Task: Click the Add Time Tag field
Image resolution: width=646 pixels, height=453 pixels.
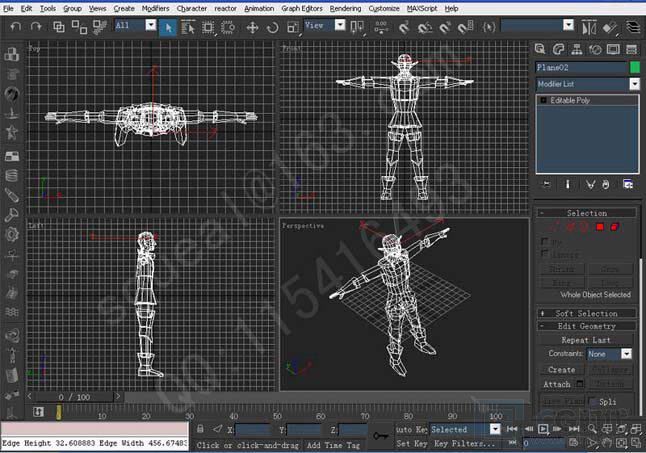Action: 333,445
